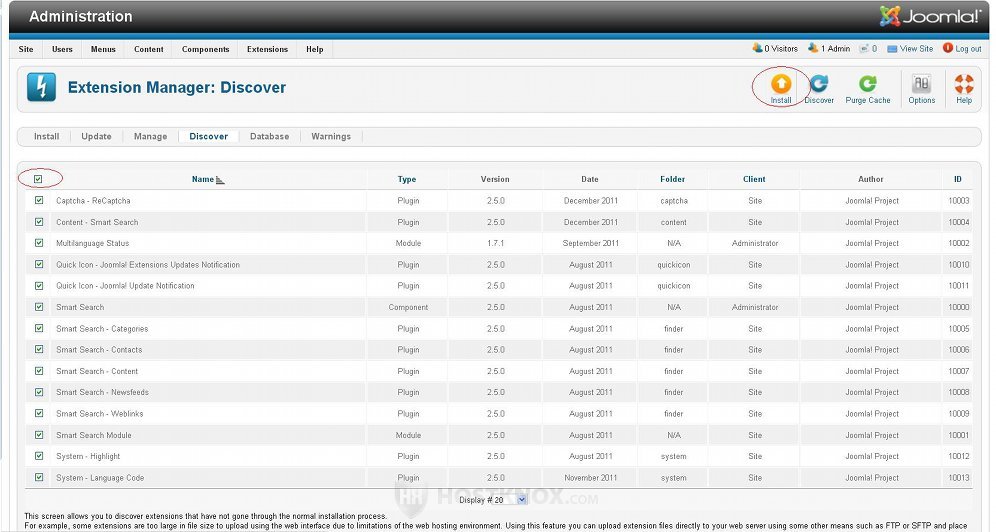996x532 pixels.
Task: Switch to the Database tab
Action: (269, 136)
